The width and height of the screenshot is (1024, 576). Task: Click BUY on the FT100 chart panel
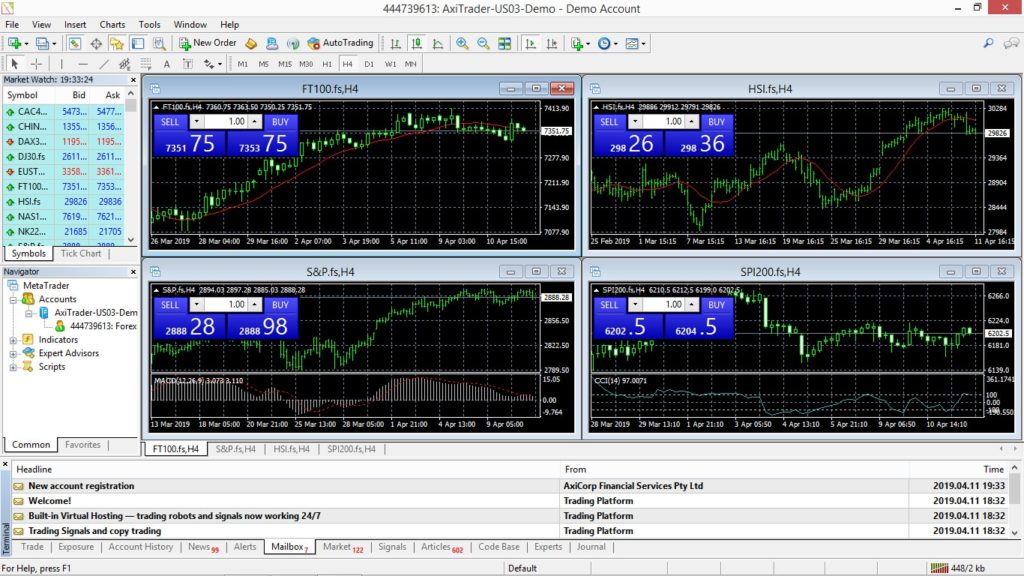(x=280, y=121)
